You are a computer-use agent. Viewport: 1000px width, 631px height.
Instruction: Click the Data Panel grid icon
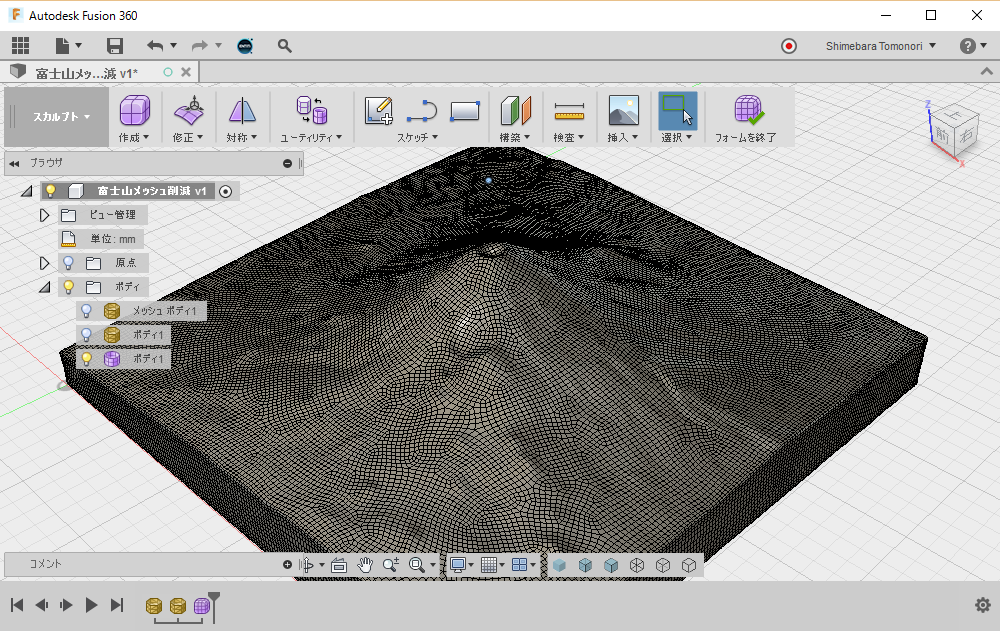click(20, 46)
